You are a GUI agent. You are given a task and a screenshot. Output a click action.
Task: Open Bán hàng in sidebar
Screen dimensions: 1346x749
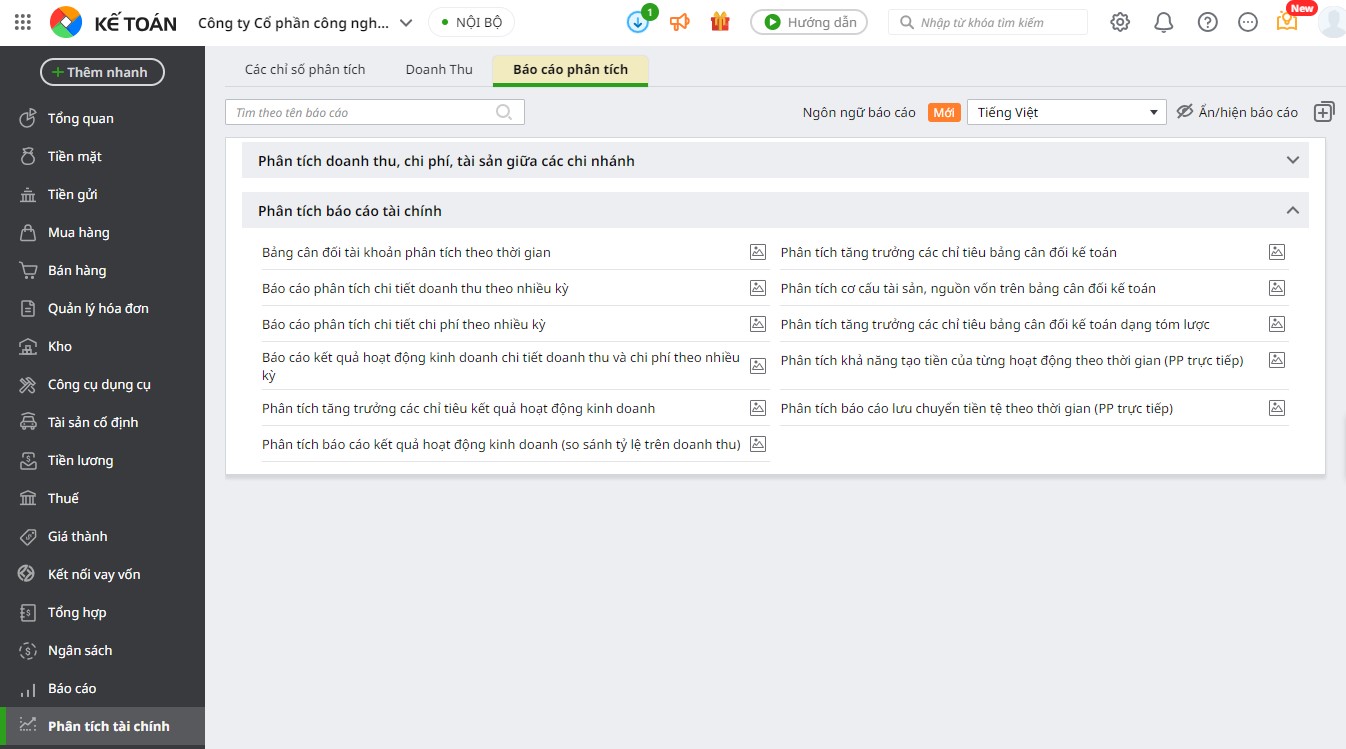click(x=102, y=271)
